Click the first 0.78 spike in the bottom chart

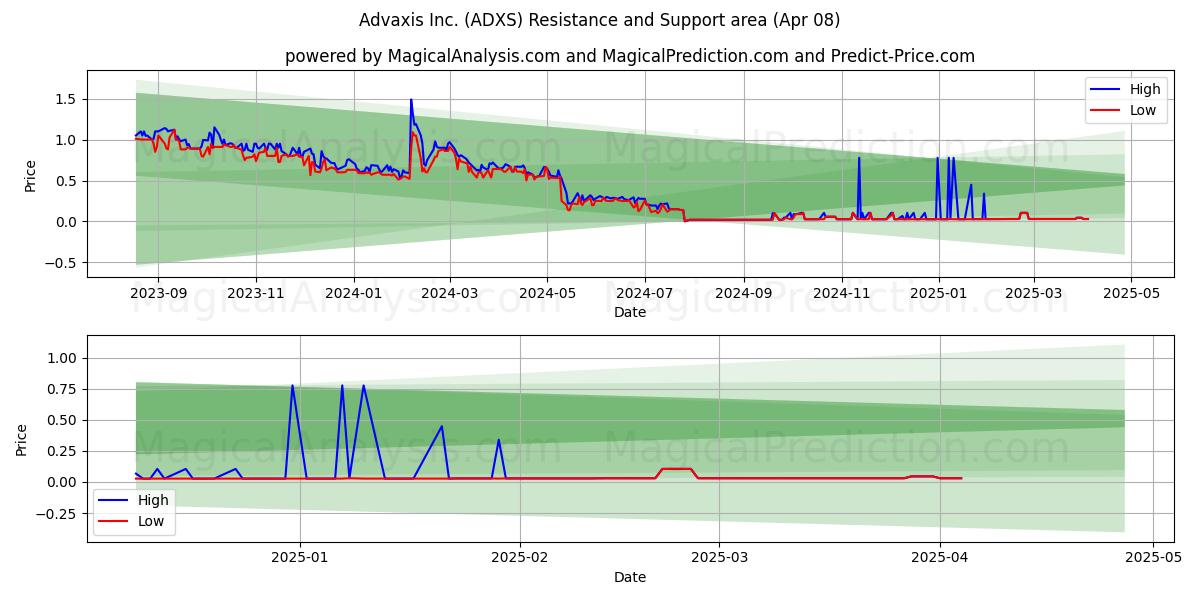point(292,386)
